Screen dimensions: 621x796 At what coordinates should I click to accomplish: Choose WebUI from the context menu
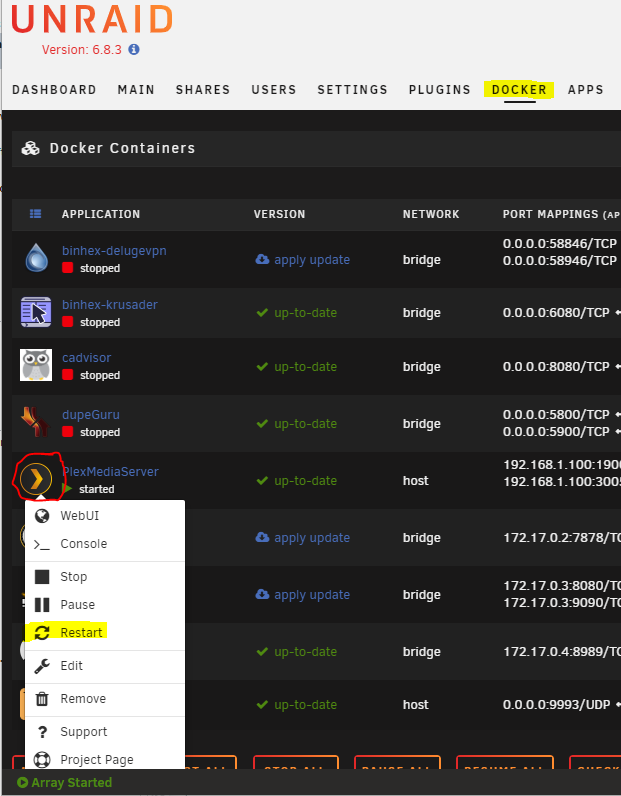105,516
